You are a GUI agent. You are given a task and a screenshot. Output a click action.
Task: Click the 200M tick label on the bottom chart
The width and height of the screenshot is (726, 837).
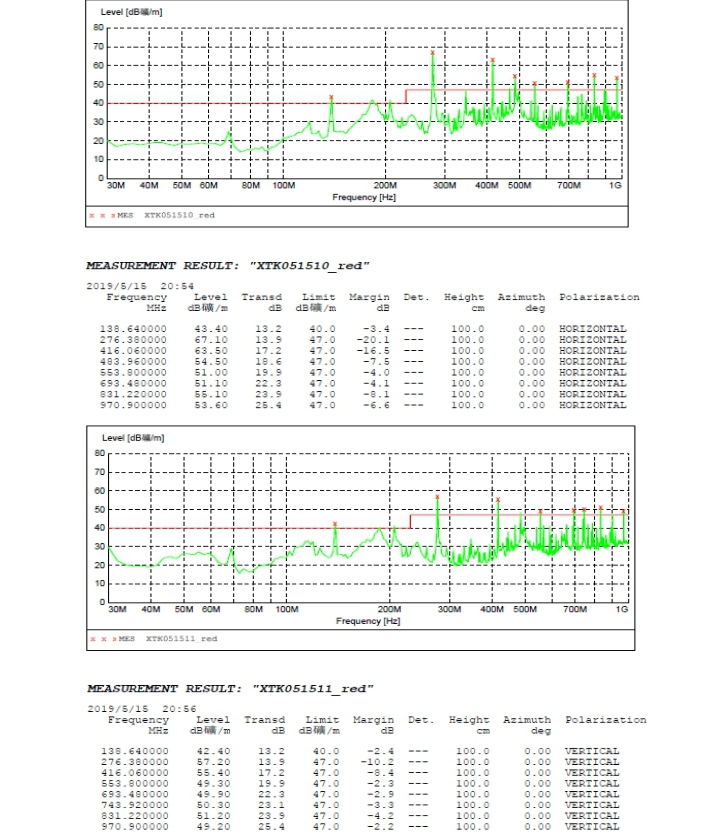coord(390,609)
